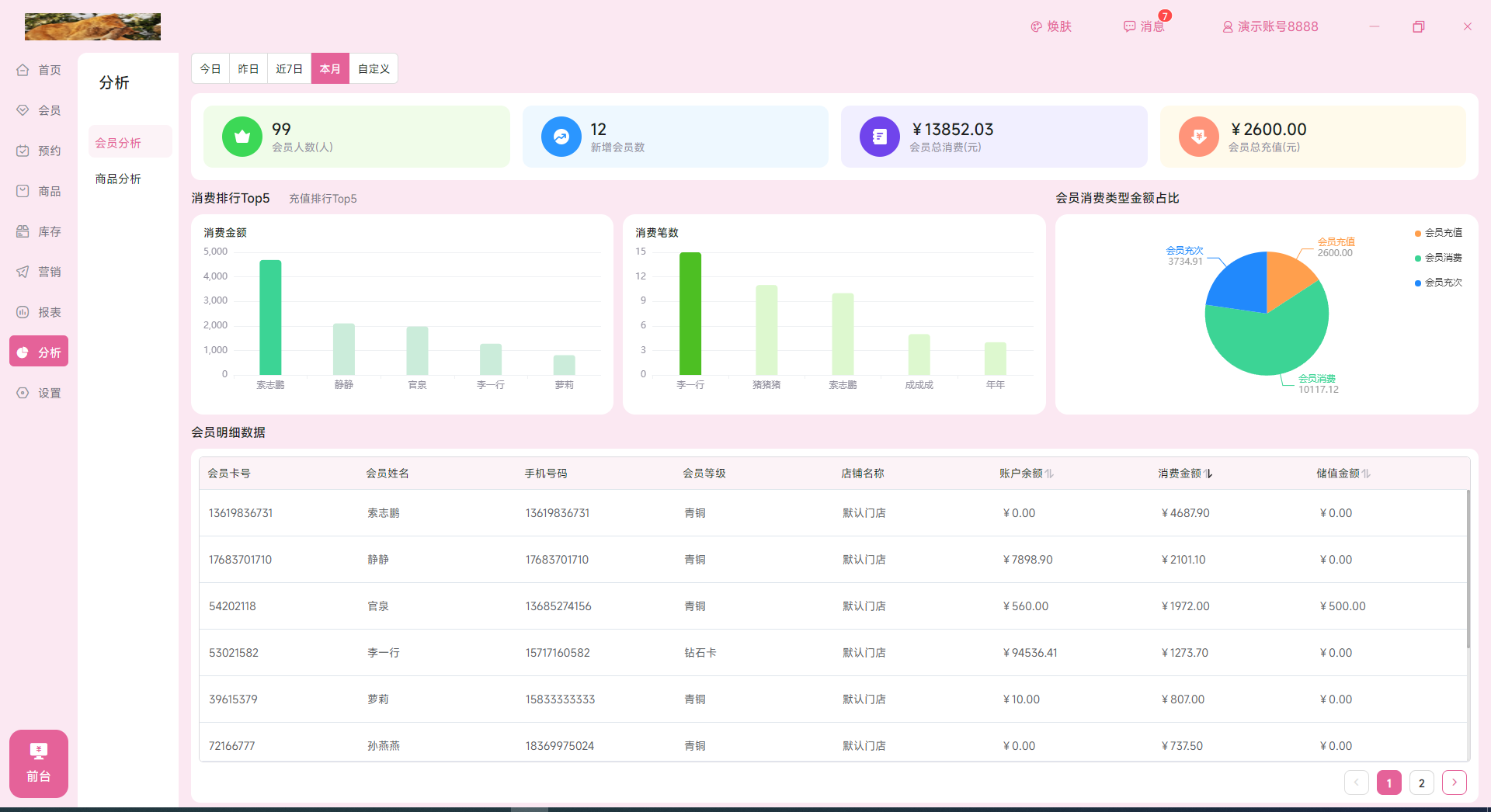Sort table by 储值金额 column
Image resolution: width=1491 pixels, height=812 pixels.
(1366, 474)
